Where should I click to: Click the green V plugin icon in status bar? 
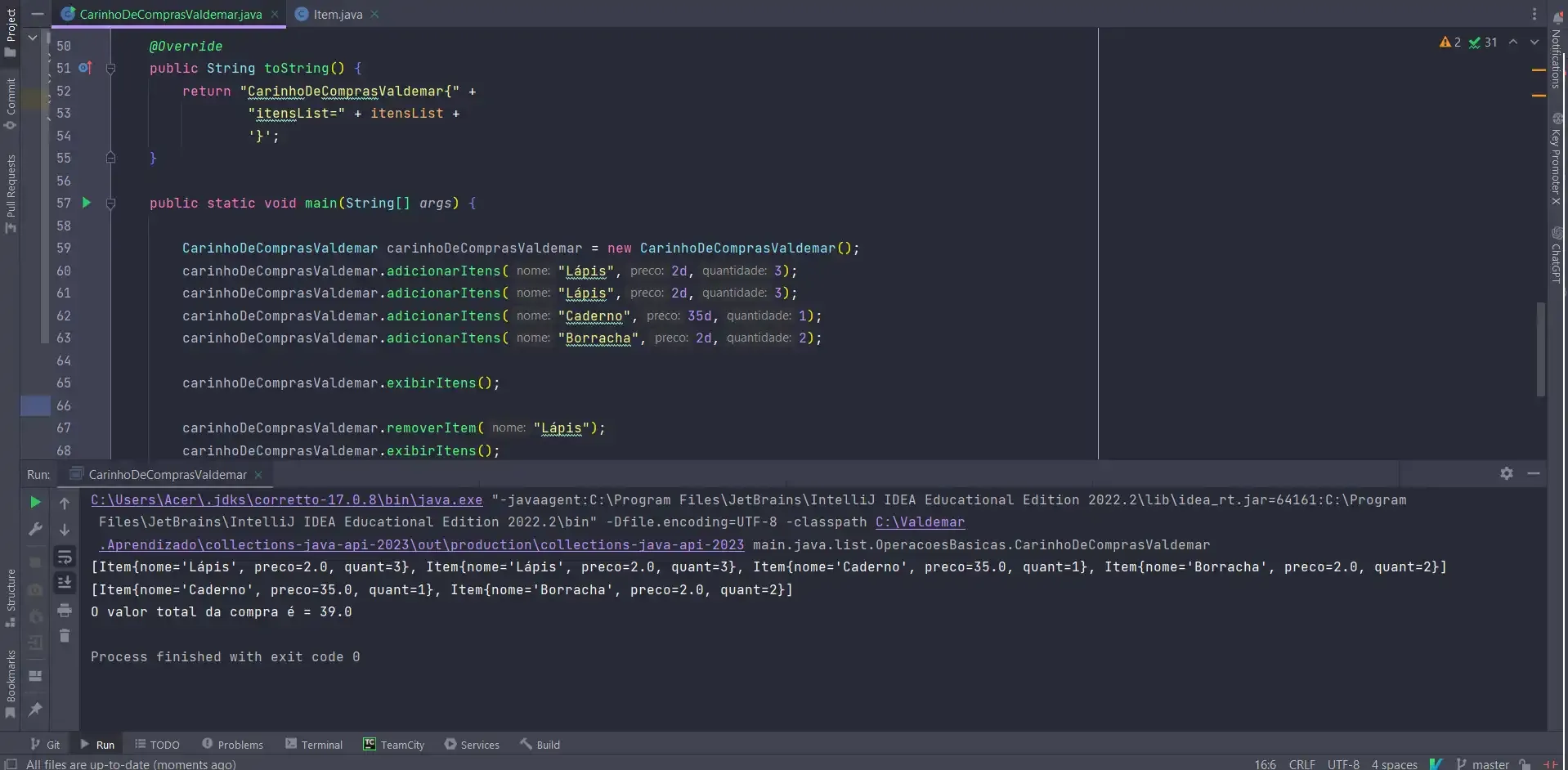[x=1436, y=763]
